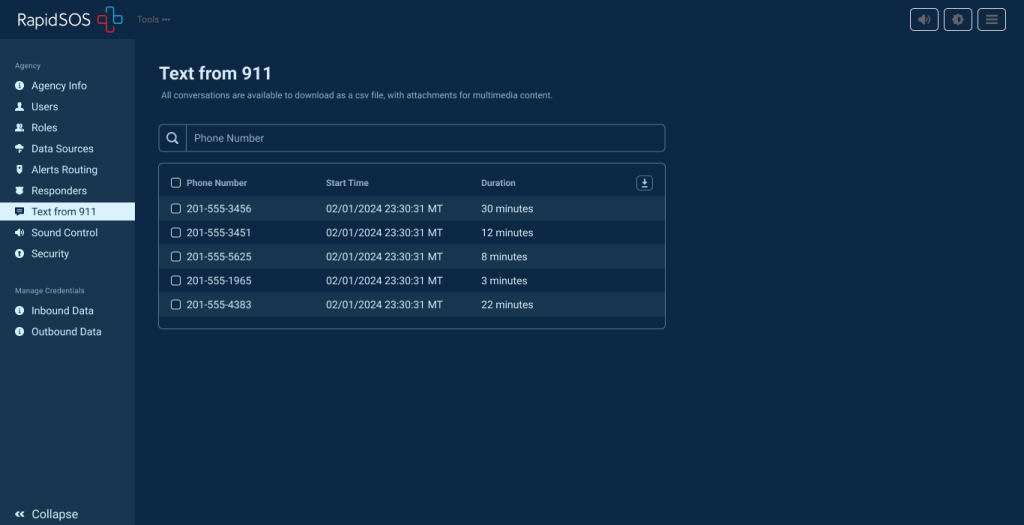This screenshot has height=525, width=1024.
Task: Sort by the Duration column header
Action: pyautogui.click(x=498, y=183)
